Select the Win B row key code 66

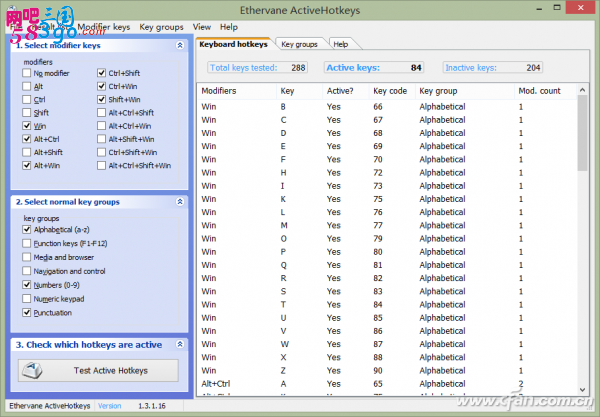click(x=387, y=107)
